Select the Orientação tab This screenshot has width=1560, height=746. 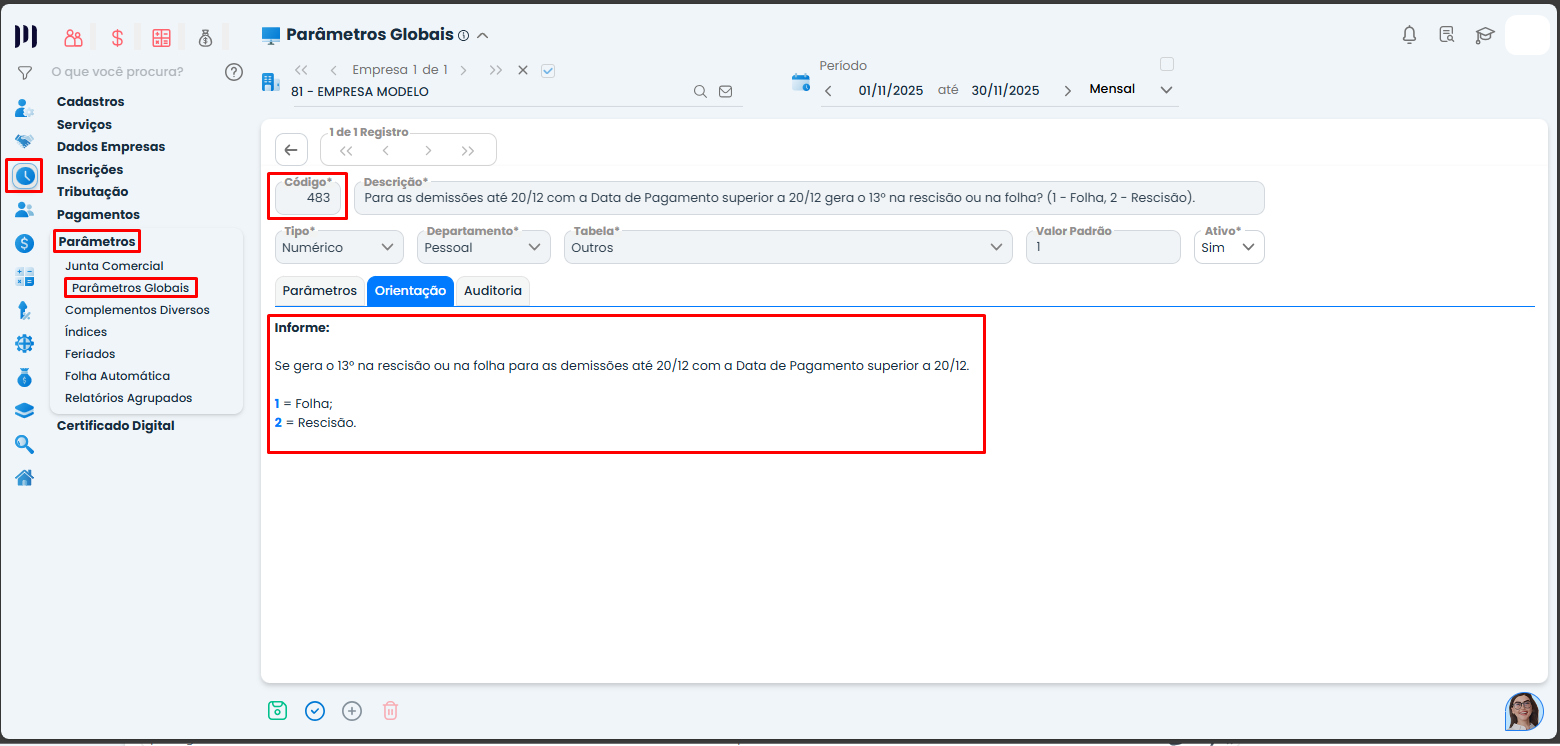click(410, 290)
